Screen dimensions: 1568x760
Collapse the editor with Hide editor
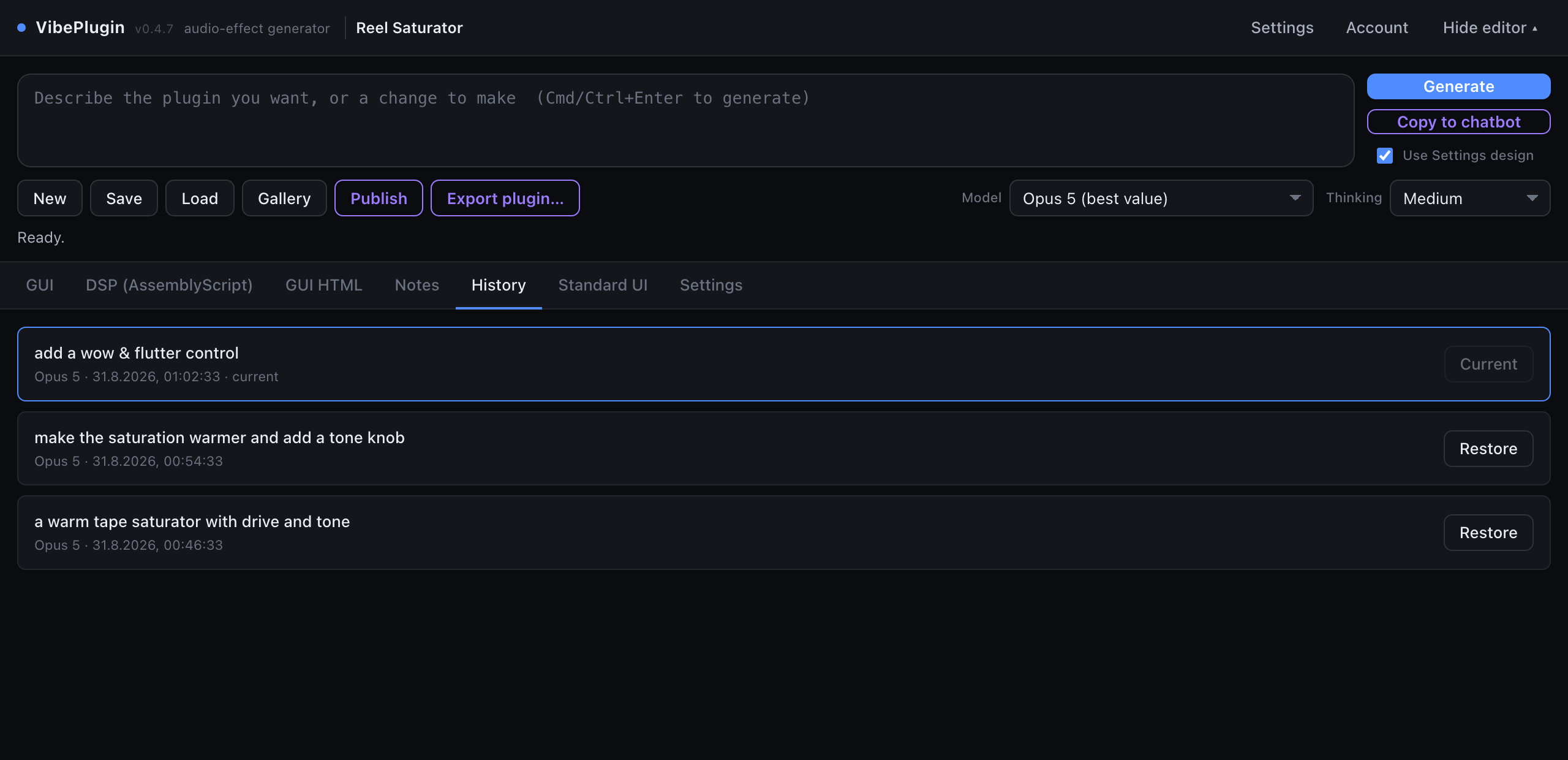(x=1490, y=28)
